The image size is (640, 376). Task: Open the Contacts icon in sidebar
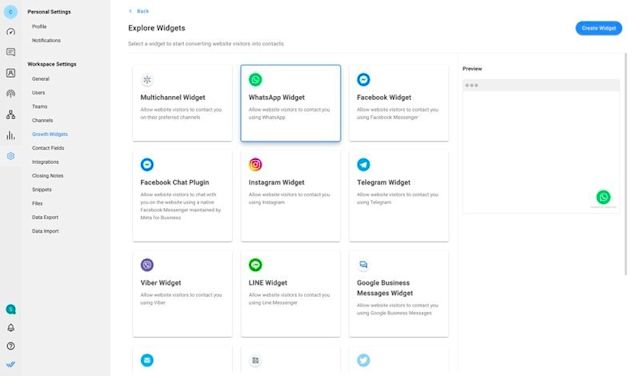(11, 73)
